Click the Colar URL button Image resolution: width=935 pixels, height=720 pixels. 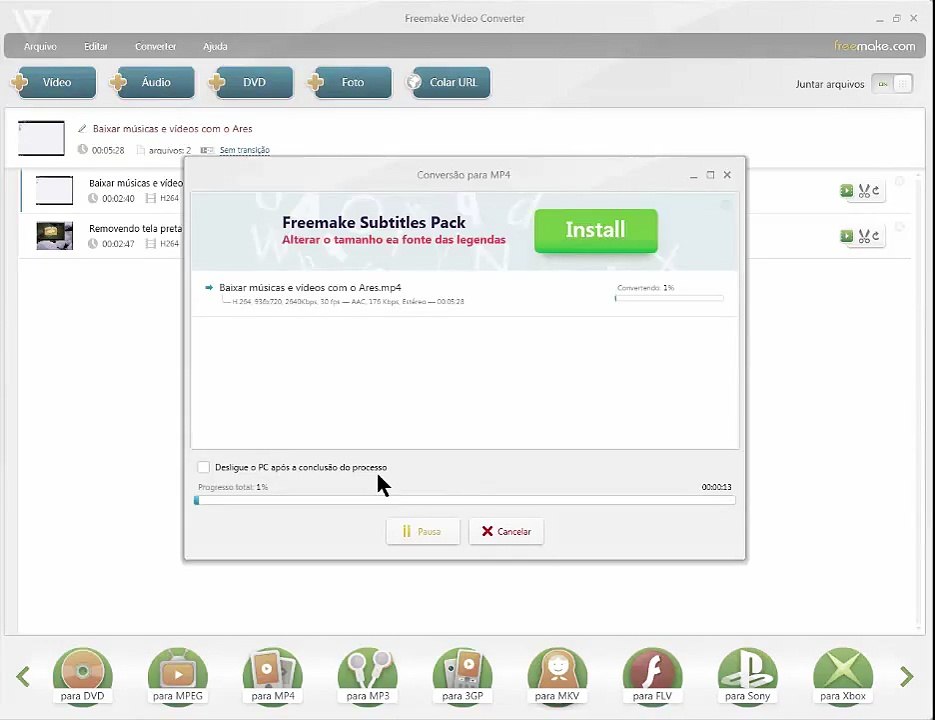click(x=449, y=82)
